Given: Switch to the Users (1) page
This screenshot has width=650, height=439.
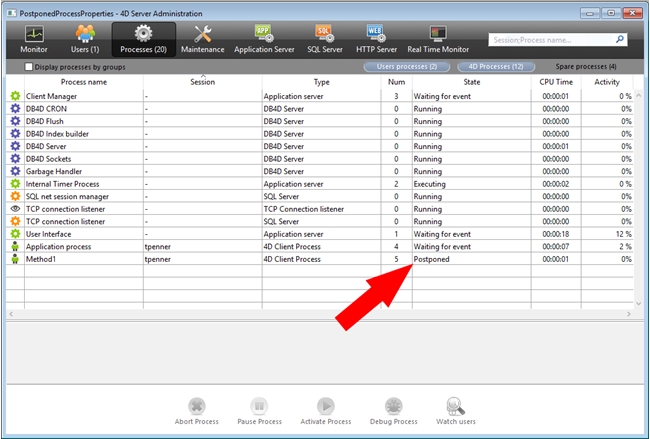Looking at the screenshot, I should coord(84,40).
